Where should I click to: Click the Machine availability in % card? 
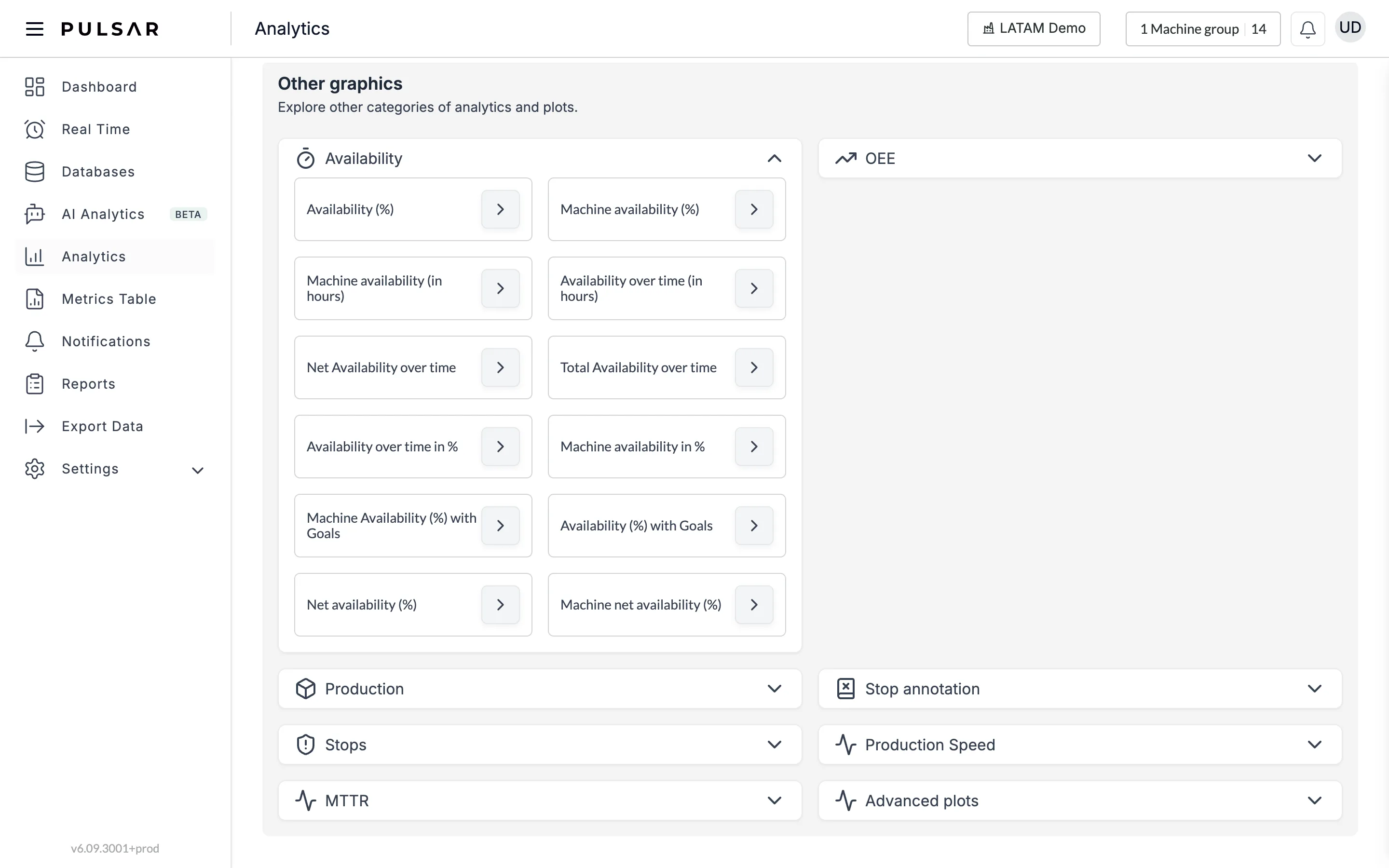[x=667, y=447]
